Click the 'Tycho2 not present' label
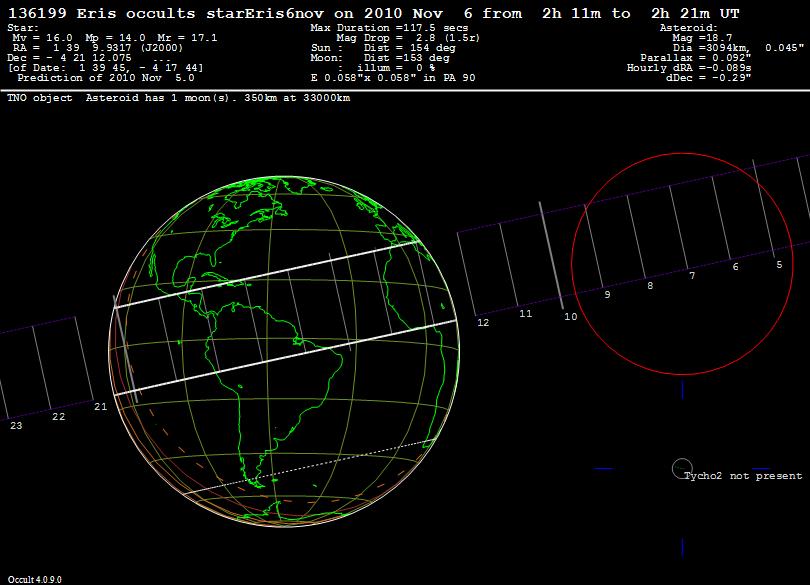The width and height of the screenshot is (810, 585). click(x=743, y=476)
